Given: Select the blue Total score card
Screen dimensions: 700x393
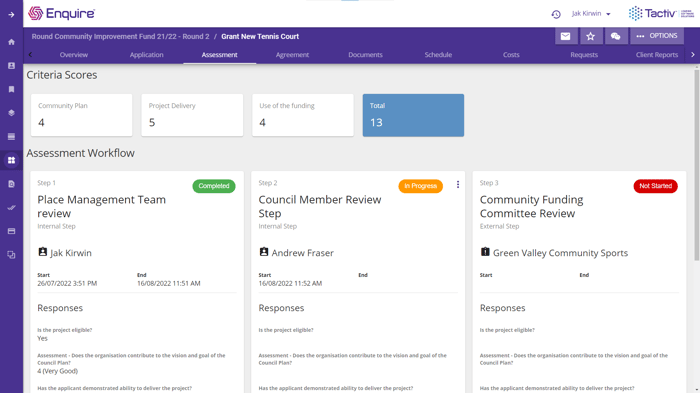Looking at the screenshot, I should click(x=413, y=115).
